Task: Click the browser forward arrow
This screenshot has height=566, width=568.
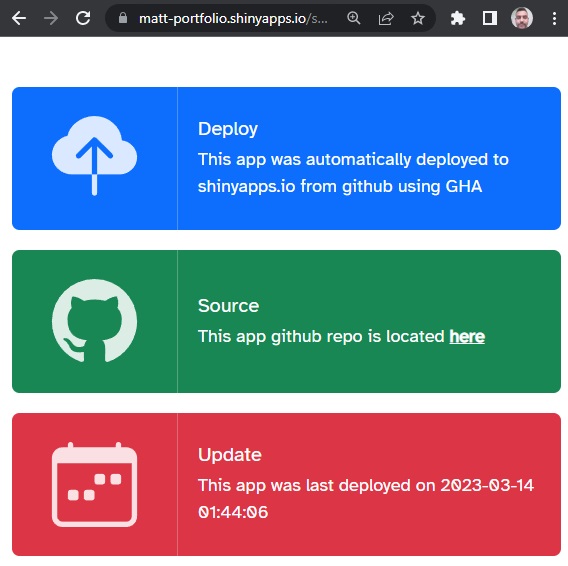Action: tap(51, 18)
